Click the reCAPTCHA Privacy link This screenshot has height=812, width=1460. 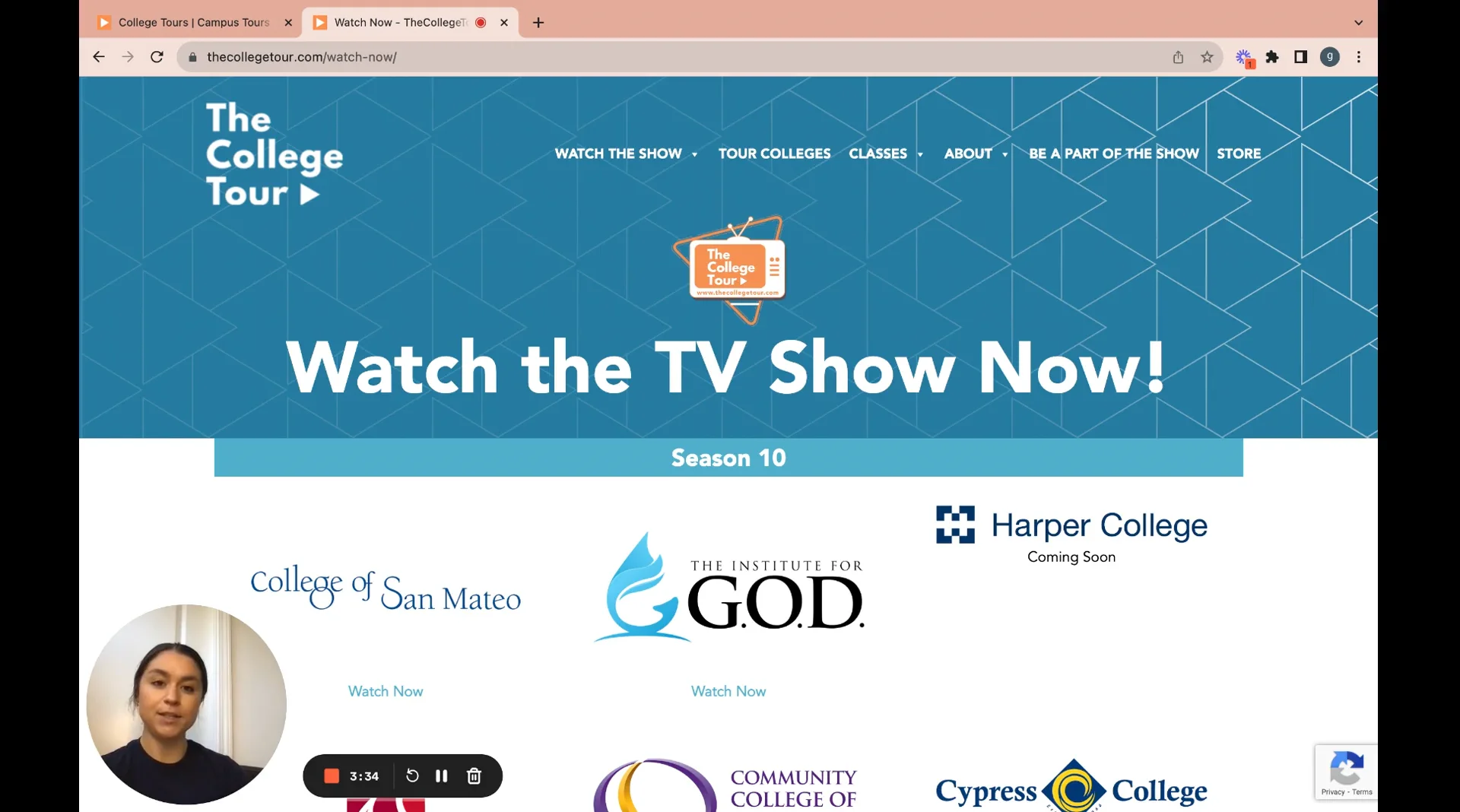click(x=1332, y=792)
